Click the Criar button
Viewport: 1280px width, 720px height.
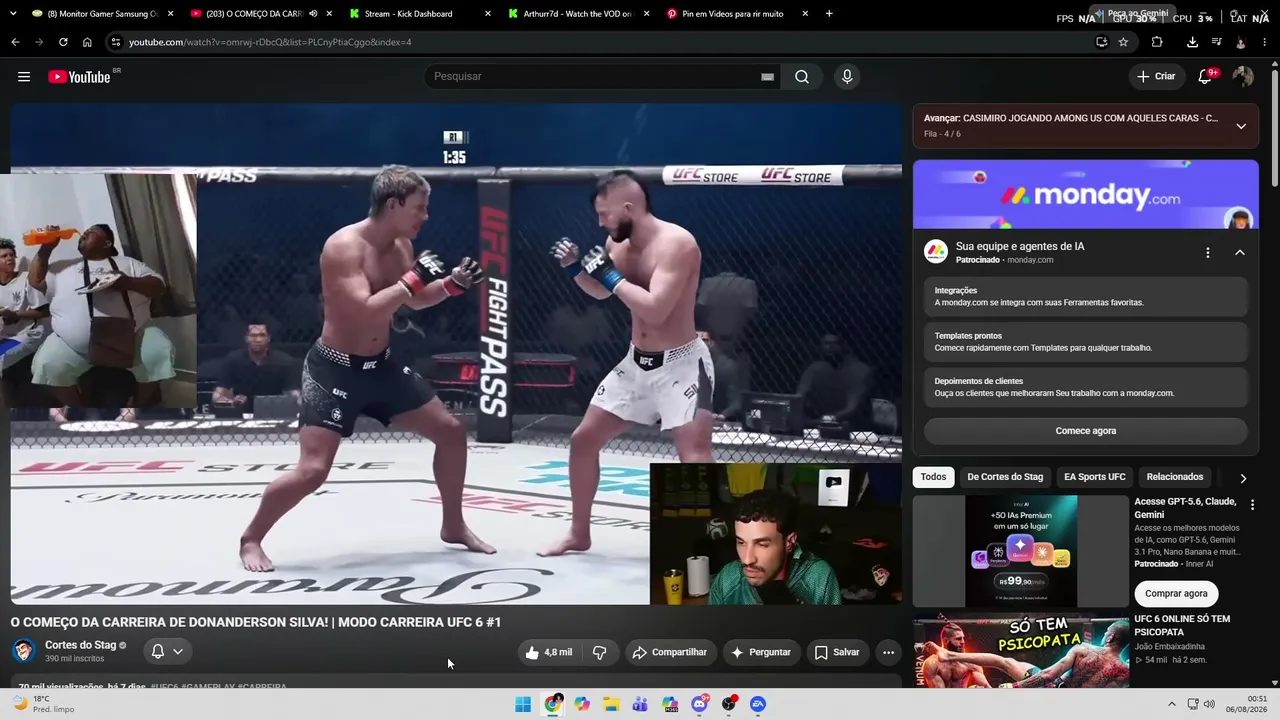[x=1156, y=77]
